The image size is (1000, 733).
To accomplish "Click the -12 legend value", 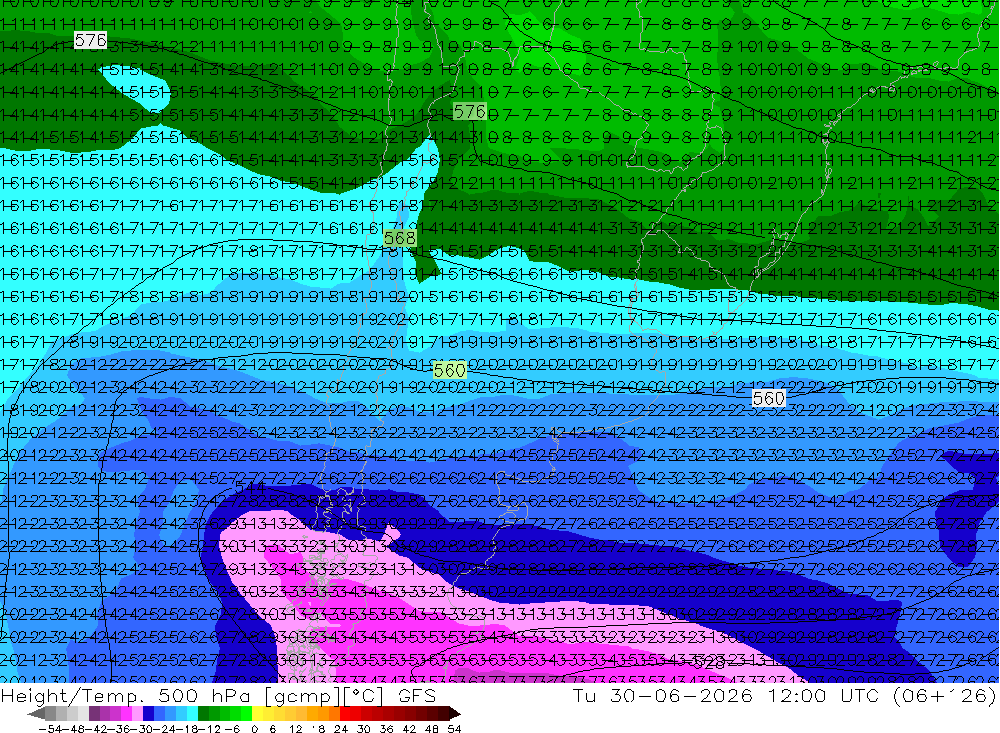I will (x=210, y=729).
